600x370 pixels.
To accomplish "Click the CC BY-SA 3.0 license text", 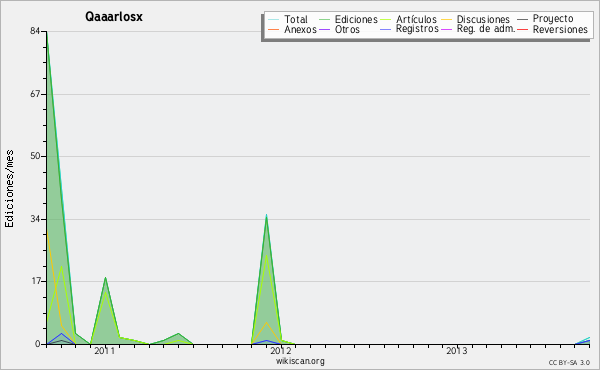I will point(569,363).
